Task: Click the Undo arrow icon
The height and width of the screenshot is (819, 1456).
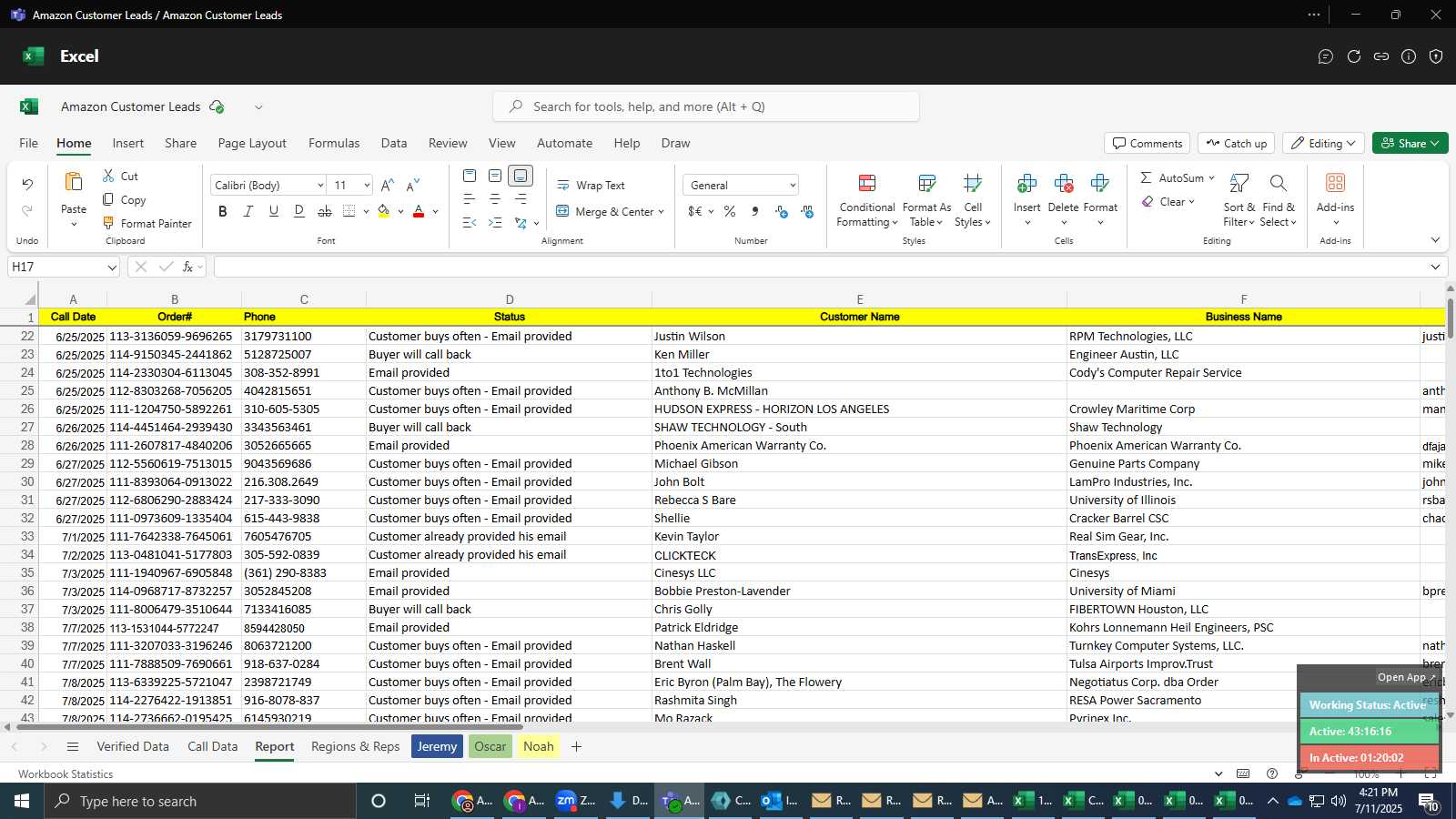Action: pyautogui.click(x=27, y=184)
